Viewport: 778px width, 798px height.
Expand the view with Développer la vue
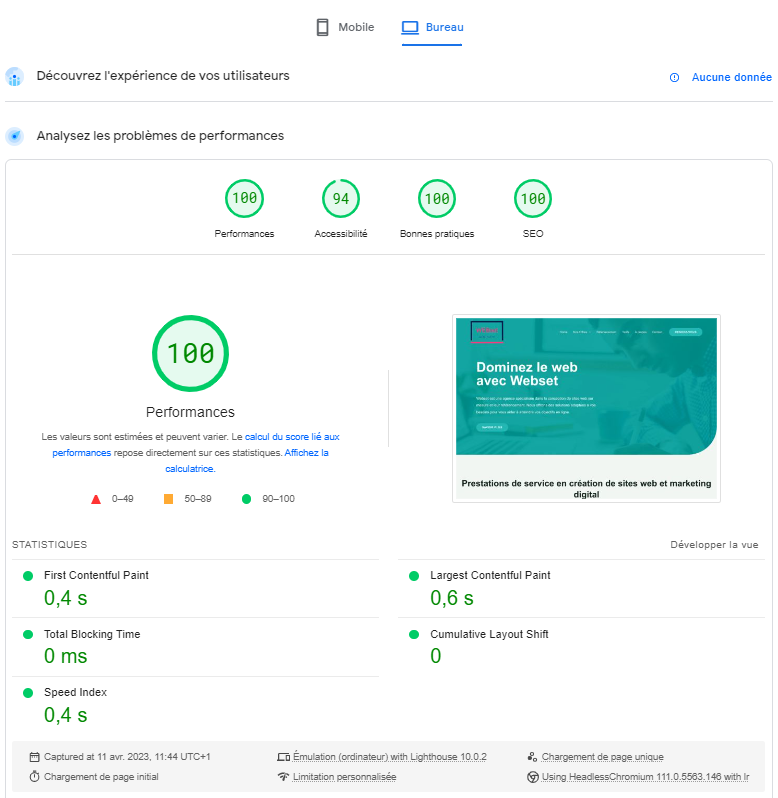(714, 545)
